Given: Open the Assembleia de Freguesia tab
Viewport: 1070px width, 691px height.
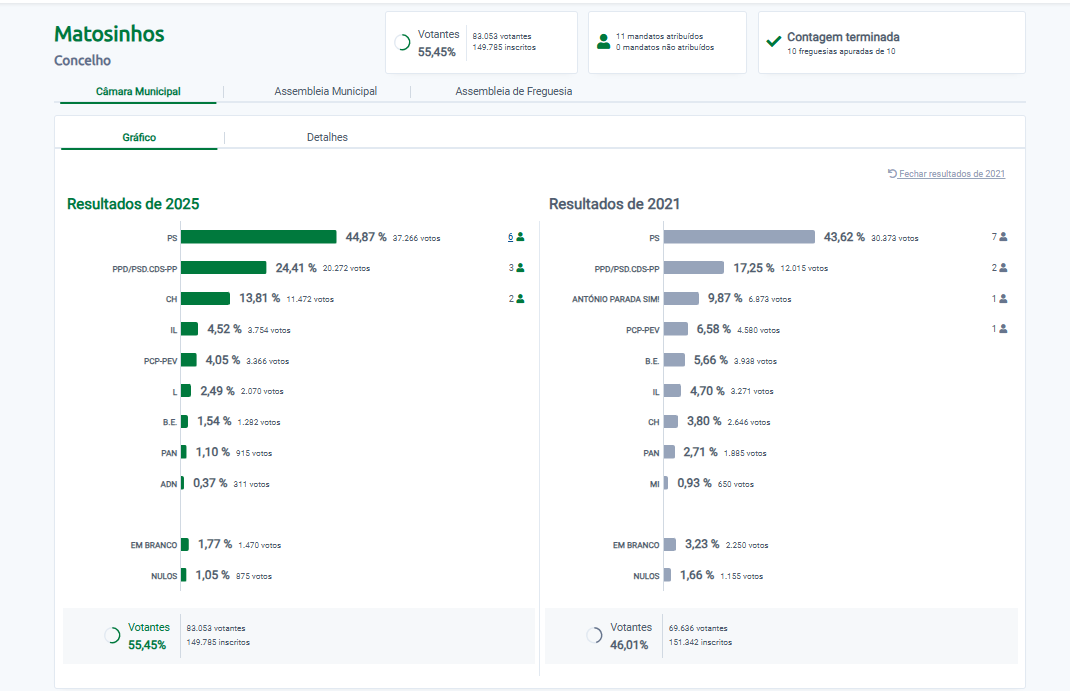Looking at the screenshot, I should coord(513,91).
